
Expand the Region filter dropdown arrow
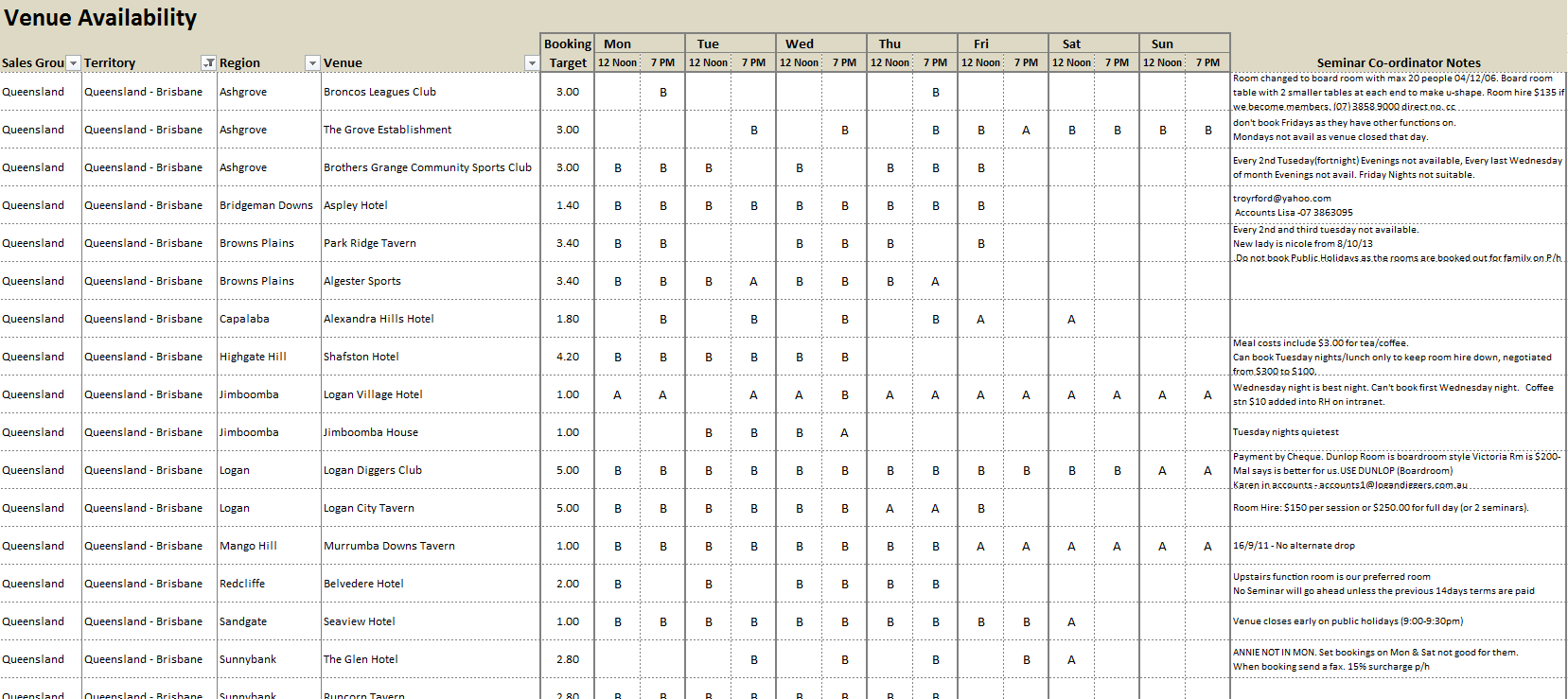tap(312, 63)
